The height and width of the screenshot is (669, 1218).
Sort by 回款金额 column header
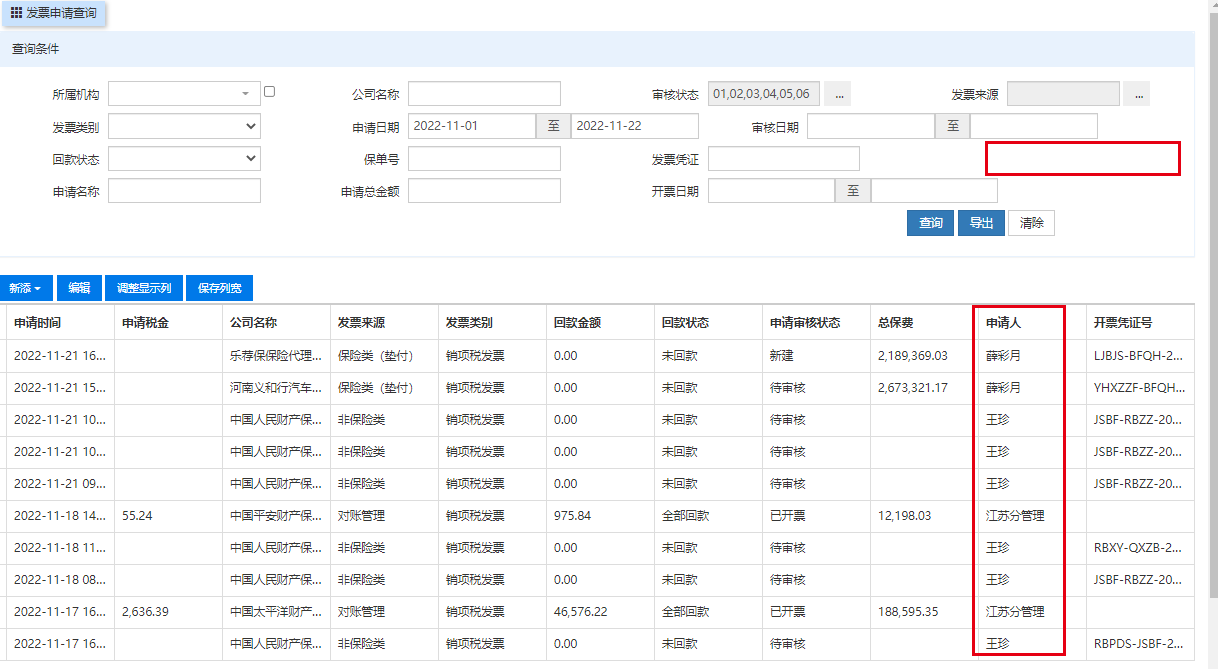[x=577, y=323]
